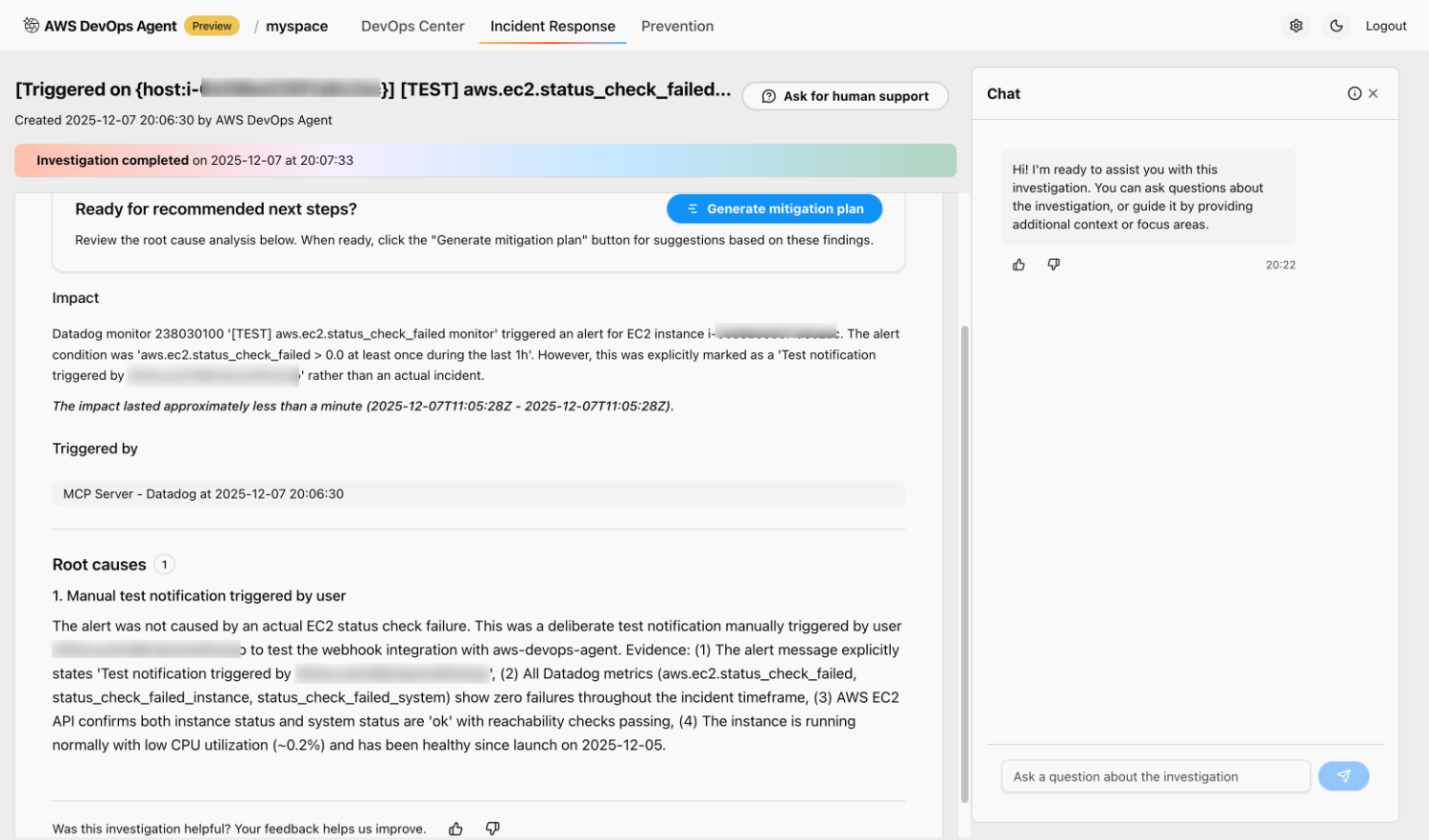Viewport: 1429px width, 840px height.
Task: Click the Preview badge
Action: [211, 26]
